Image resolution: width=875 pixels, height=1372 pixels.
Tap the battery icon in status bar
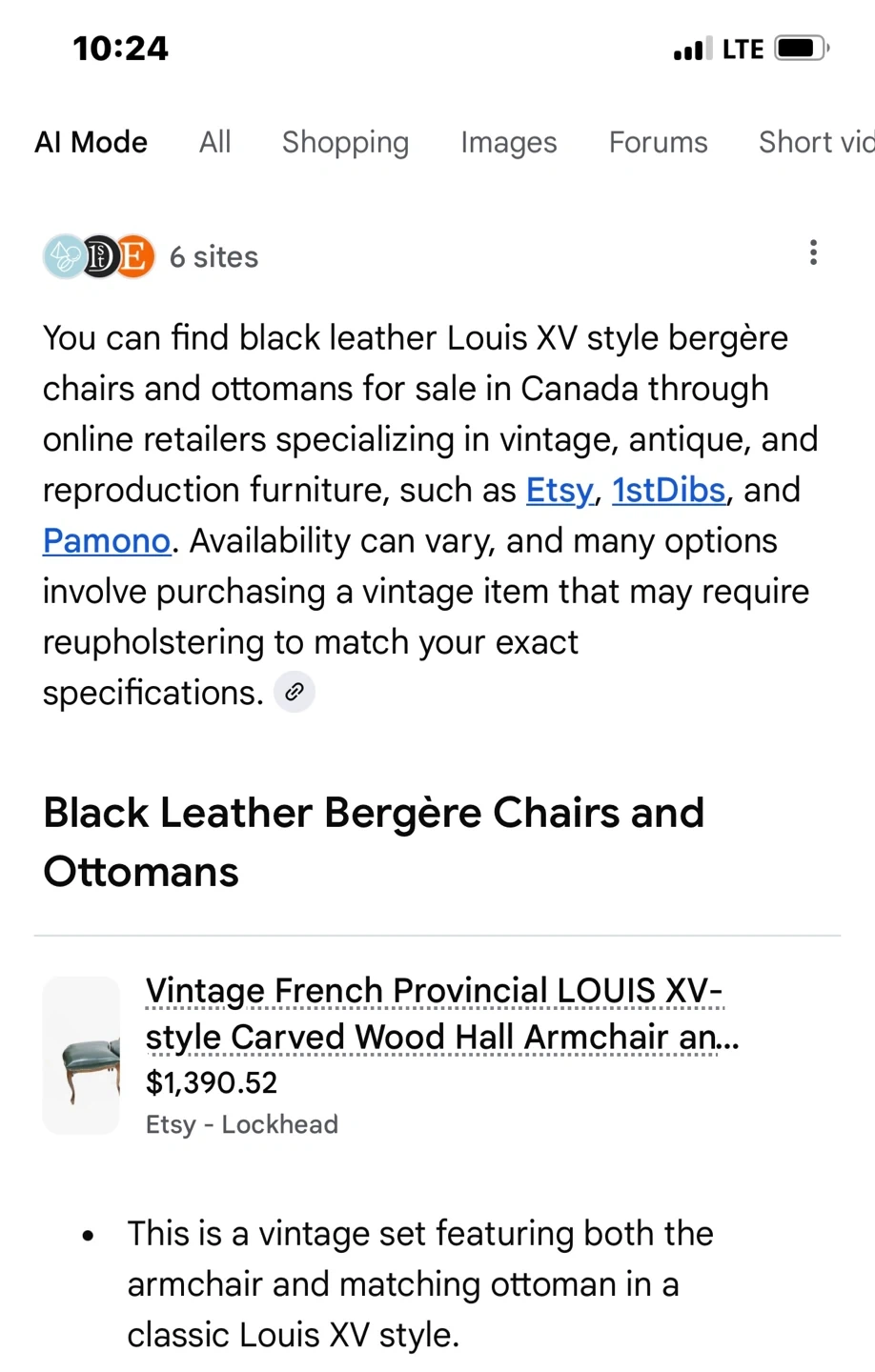[802, 49]
